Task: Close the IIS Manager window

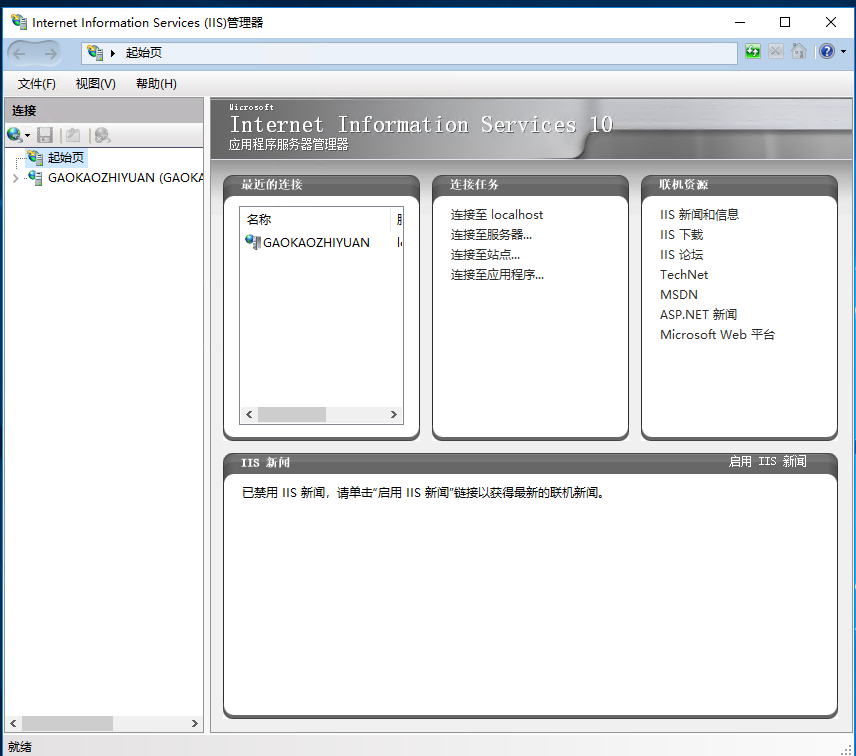Action: 831,22
